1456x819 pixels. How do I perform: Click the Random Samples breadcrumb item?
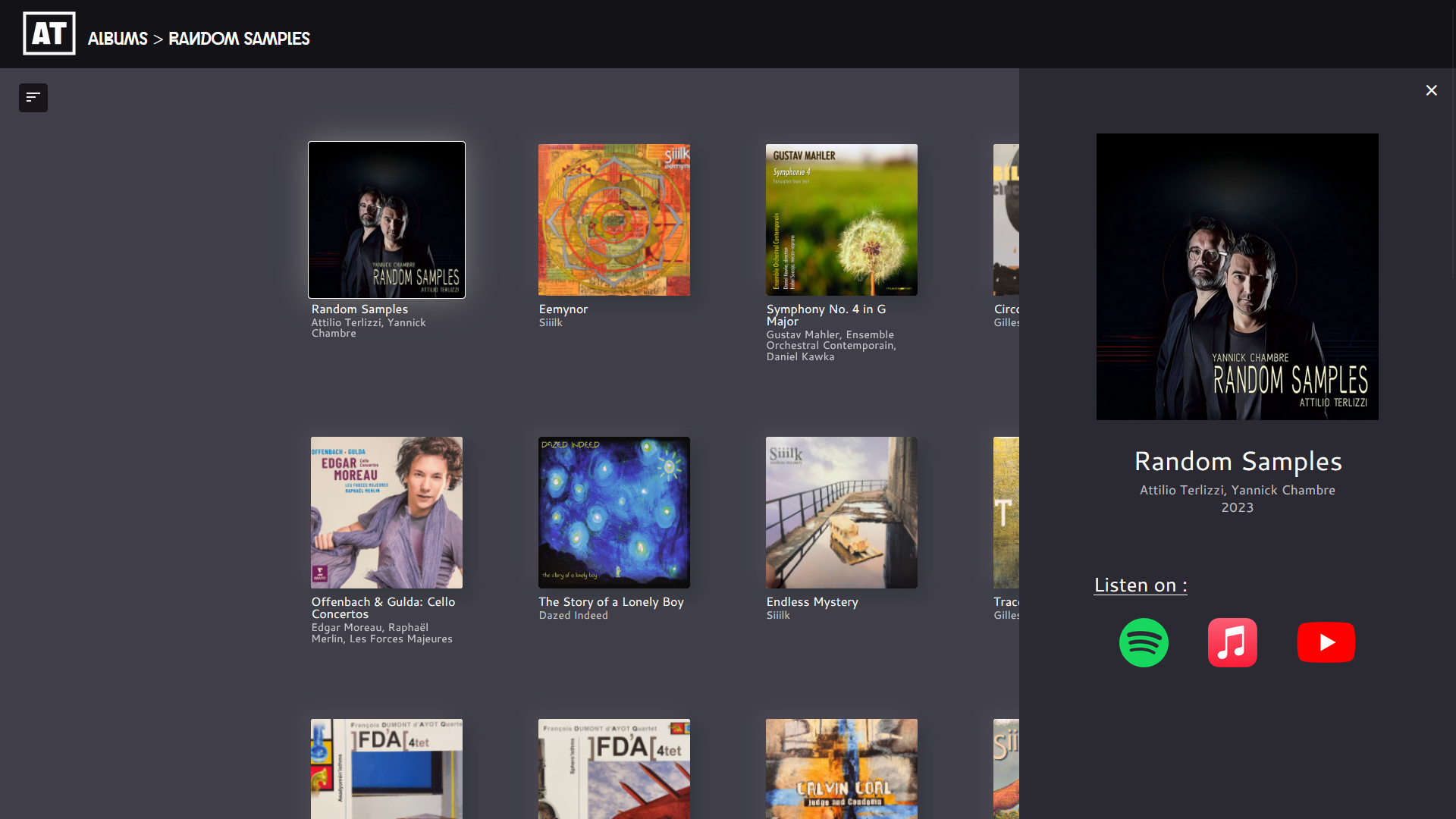pyautogui.click(x=239, y=39)
